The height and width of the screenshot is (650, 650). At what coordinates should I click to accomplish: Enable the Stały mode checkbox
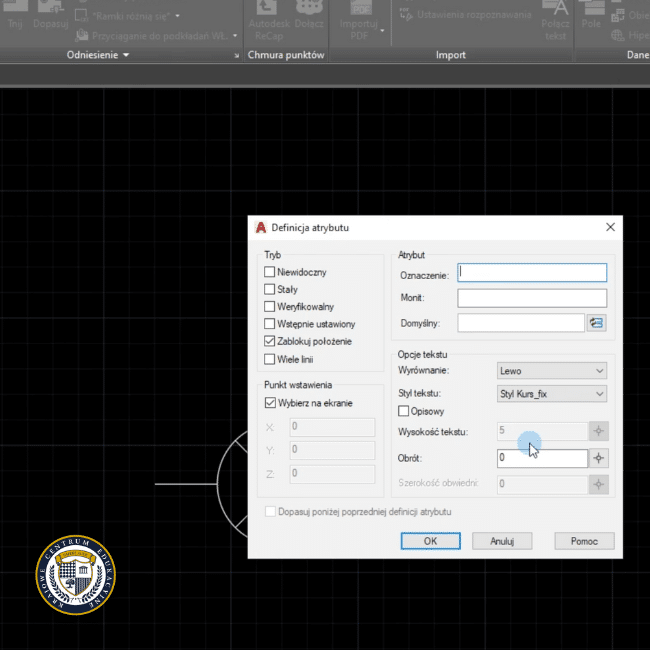tap(269, 289)
